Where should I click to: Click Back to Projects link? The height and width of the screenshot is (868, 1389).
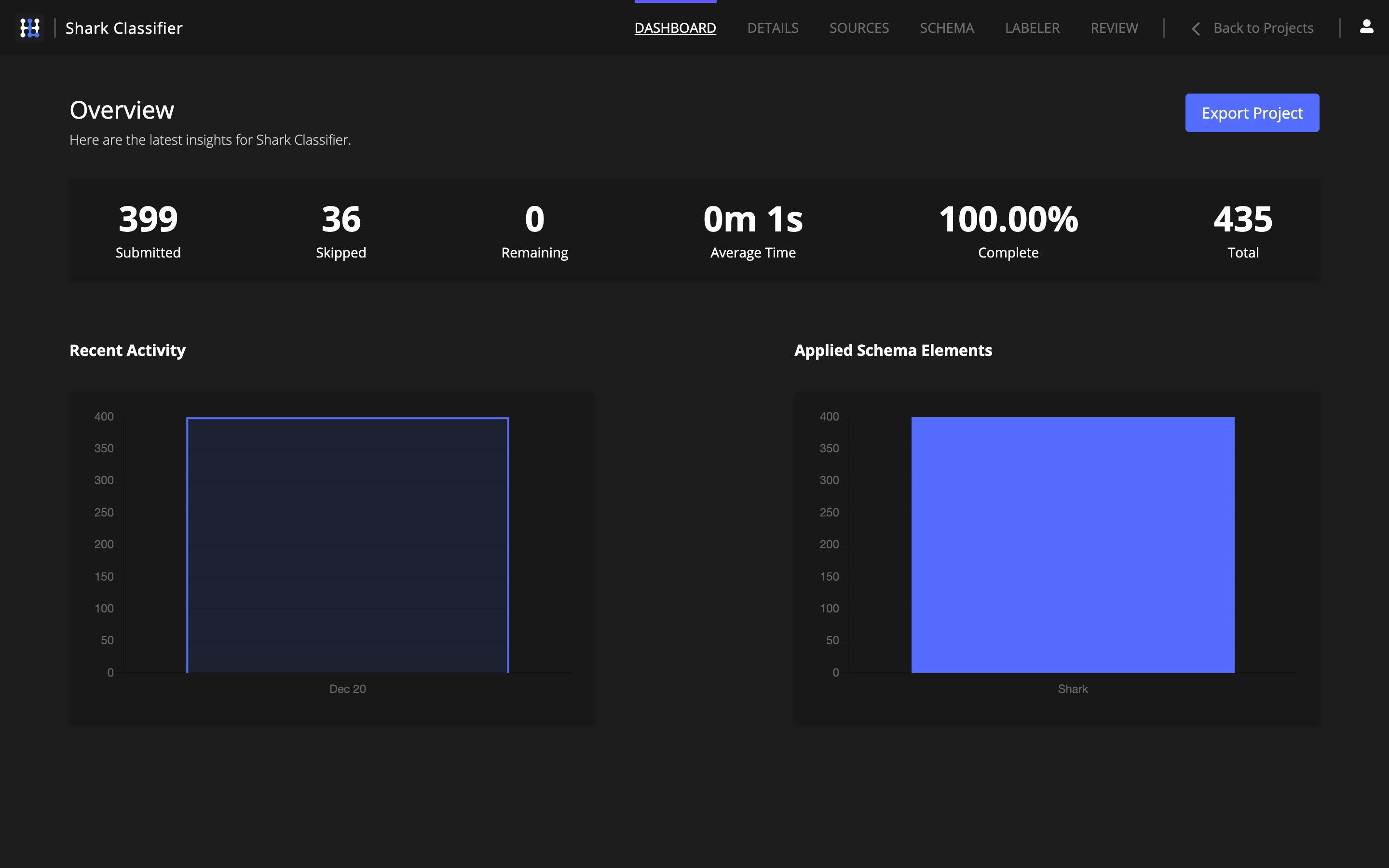click(1263, 28)
